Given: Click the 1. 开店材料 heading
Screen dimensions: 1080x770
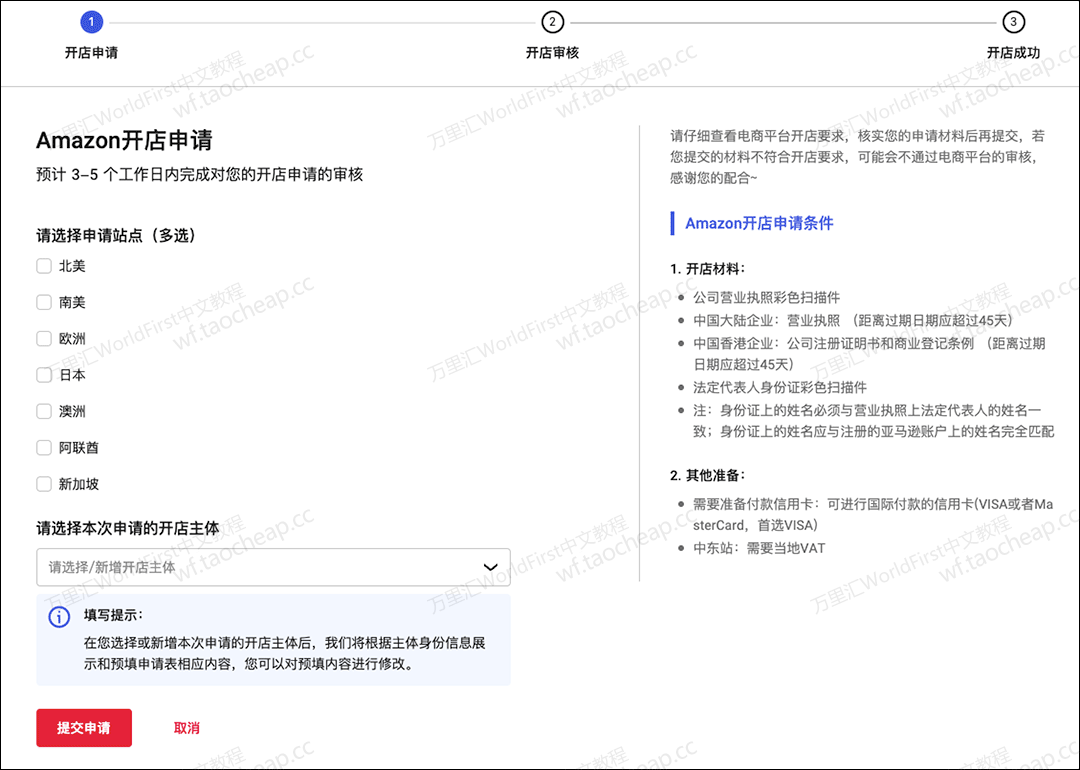Looking at the screenshot, I should (707, 269).
